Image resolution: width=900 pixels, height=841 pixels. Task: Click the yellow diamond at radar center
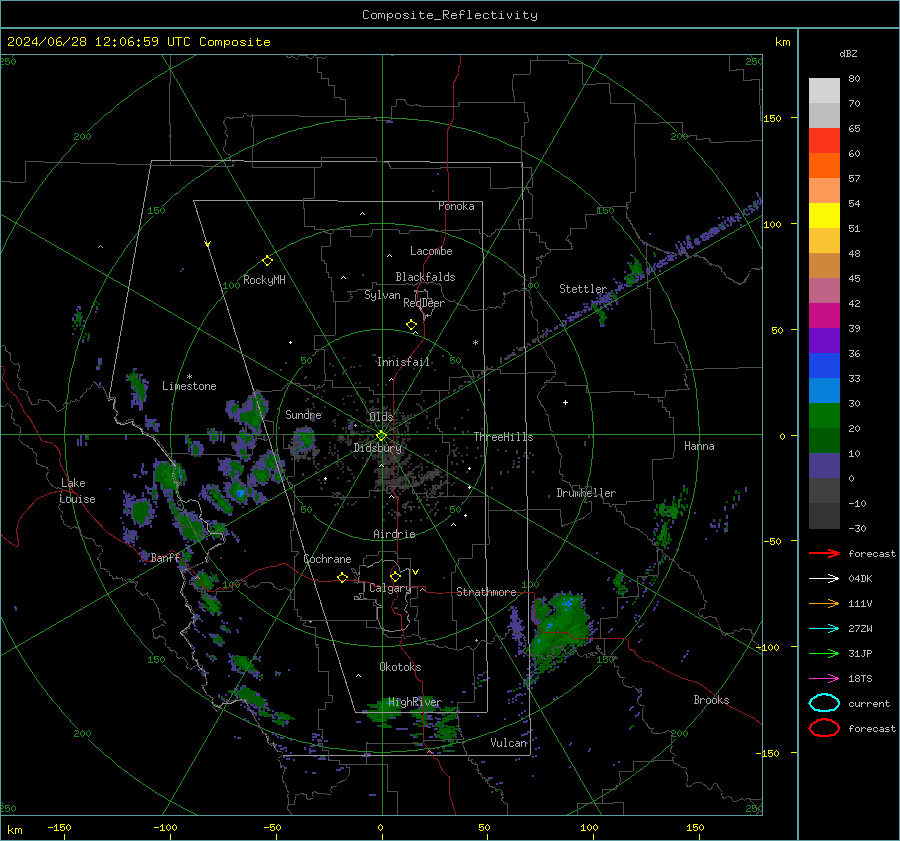[381, 436]
